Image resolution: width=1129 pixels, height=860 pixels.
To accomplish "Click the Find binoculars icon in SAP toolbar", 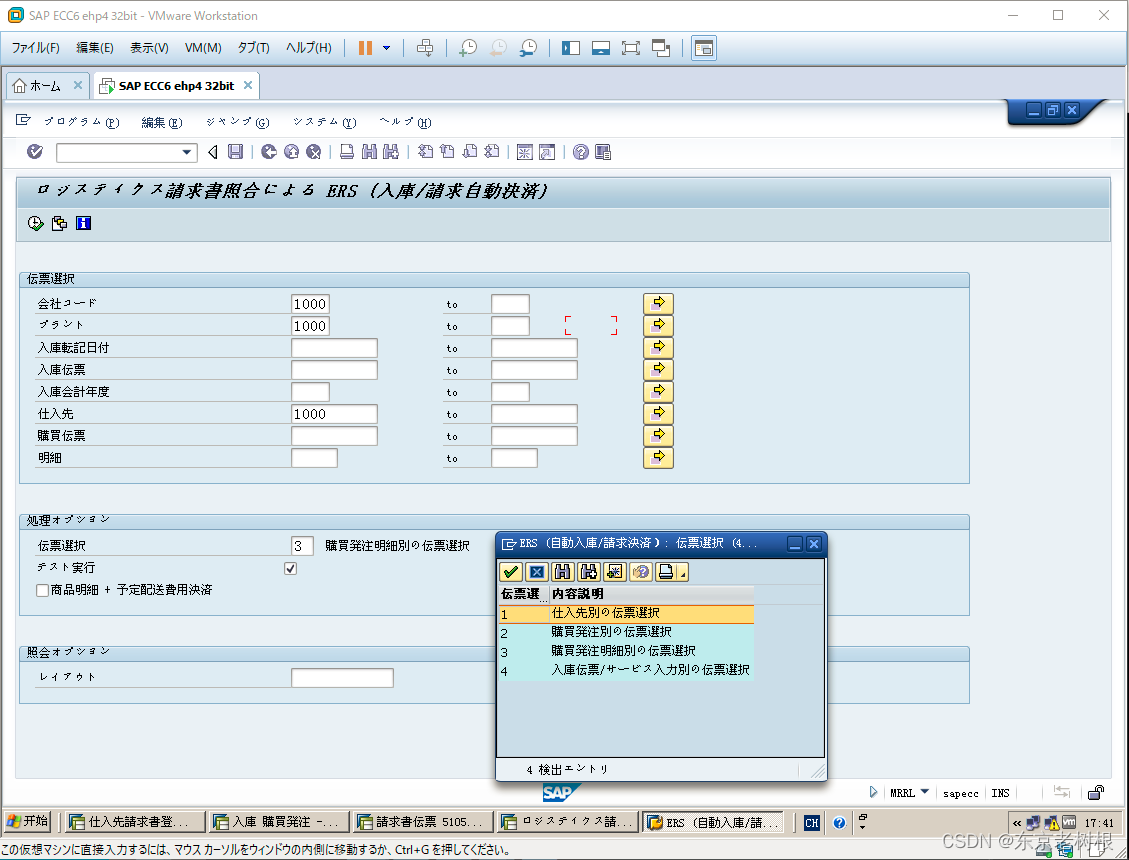I will pos(369,152).
